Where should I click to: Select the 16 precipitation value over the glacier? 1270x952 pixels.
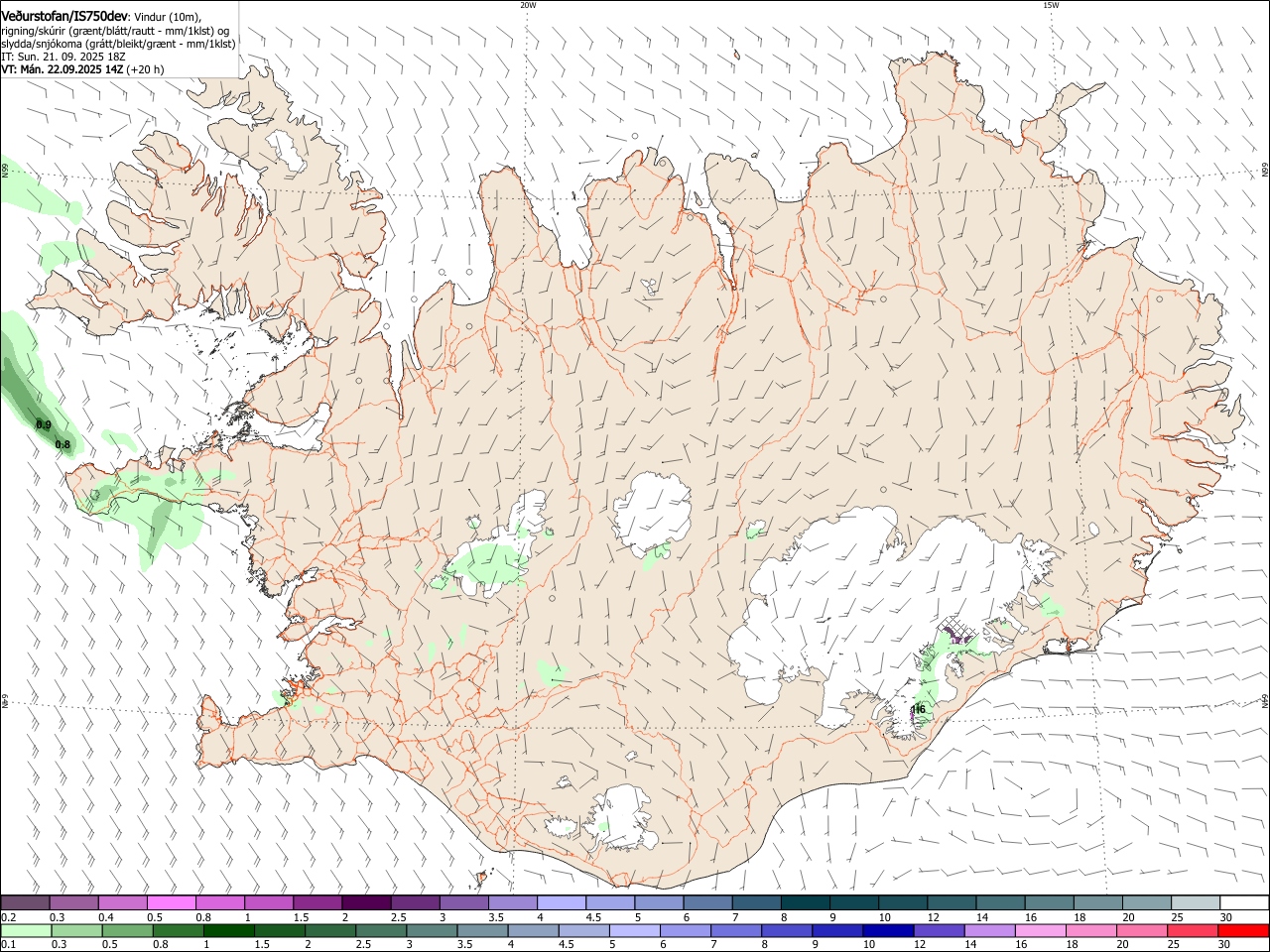tap(920, 709)
